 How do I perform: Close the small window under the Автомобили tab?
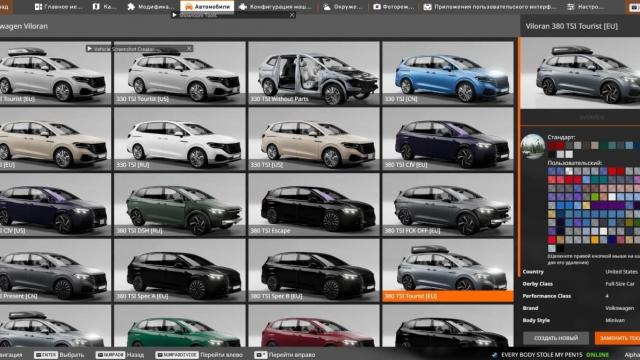tap(292, 15)
